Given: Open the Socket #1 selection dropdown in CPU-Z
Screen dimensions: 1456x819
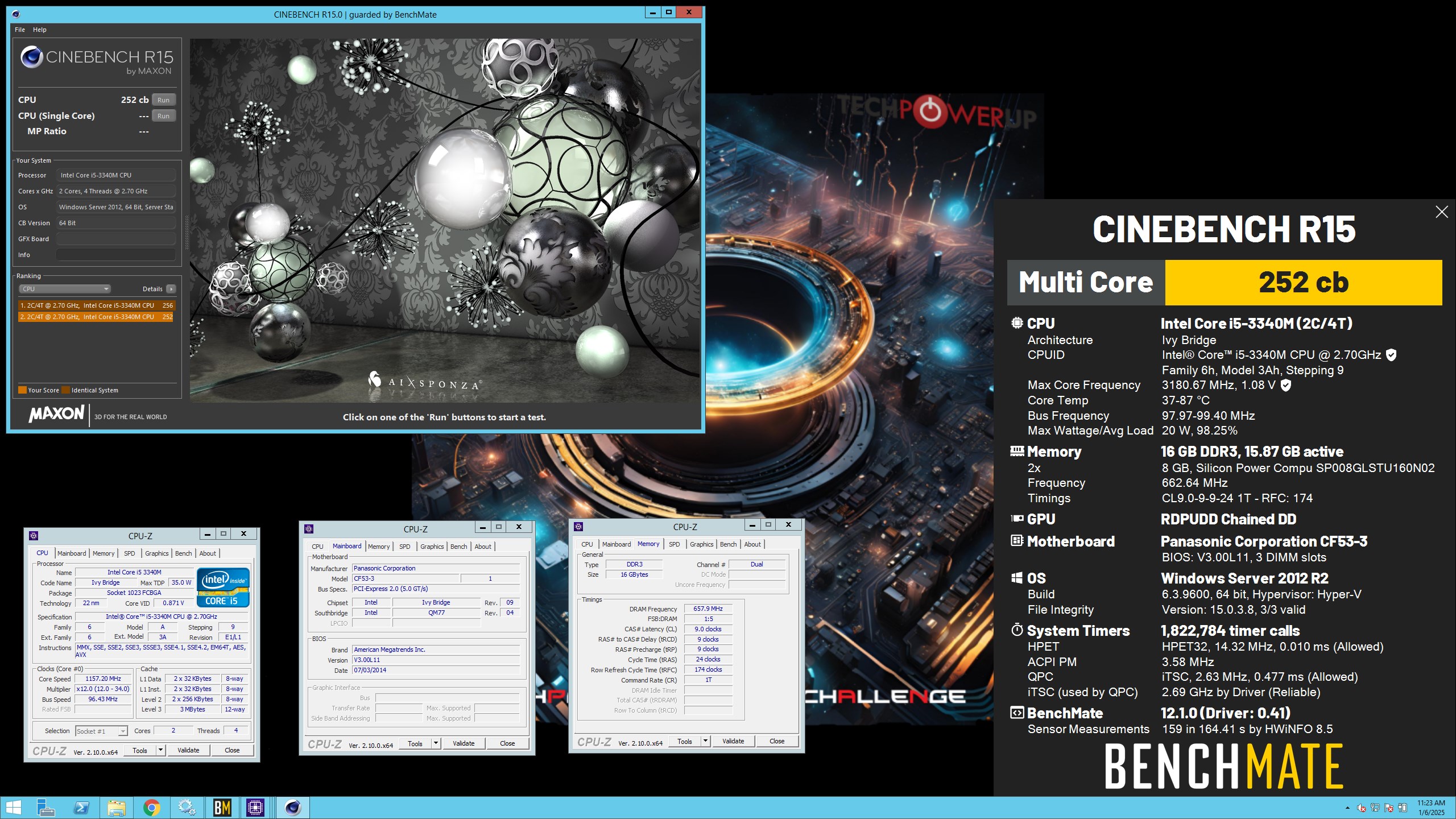Looking at the screenshot, I should [101, 731].
